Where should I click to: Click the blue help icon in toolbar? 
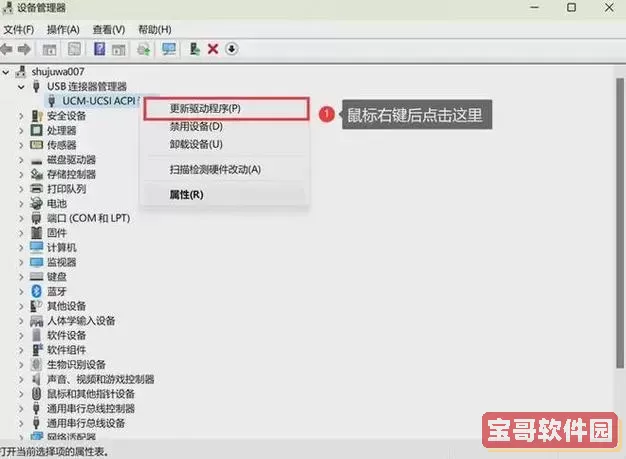click(99, 48)
